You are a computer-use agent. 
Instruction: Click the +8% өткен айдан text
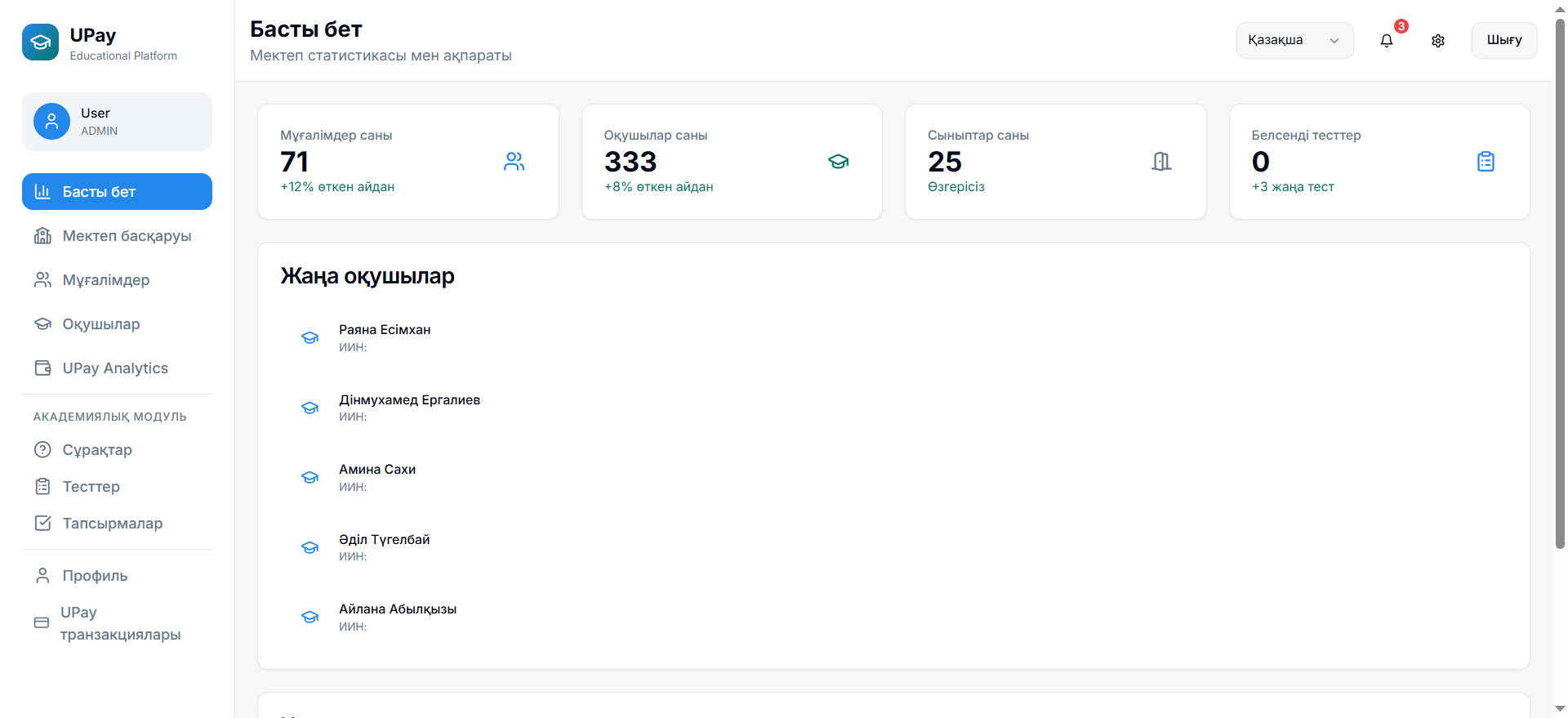coord(658,186)
